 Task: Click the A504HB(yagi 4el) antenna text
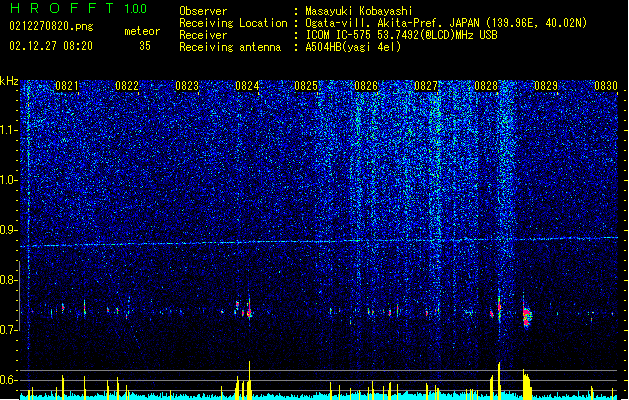pyautogui.click(x=353, y=47)
